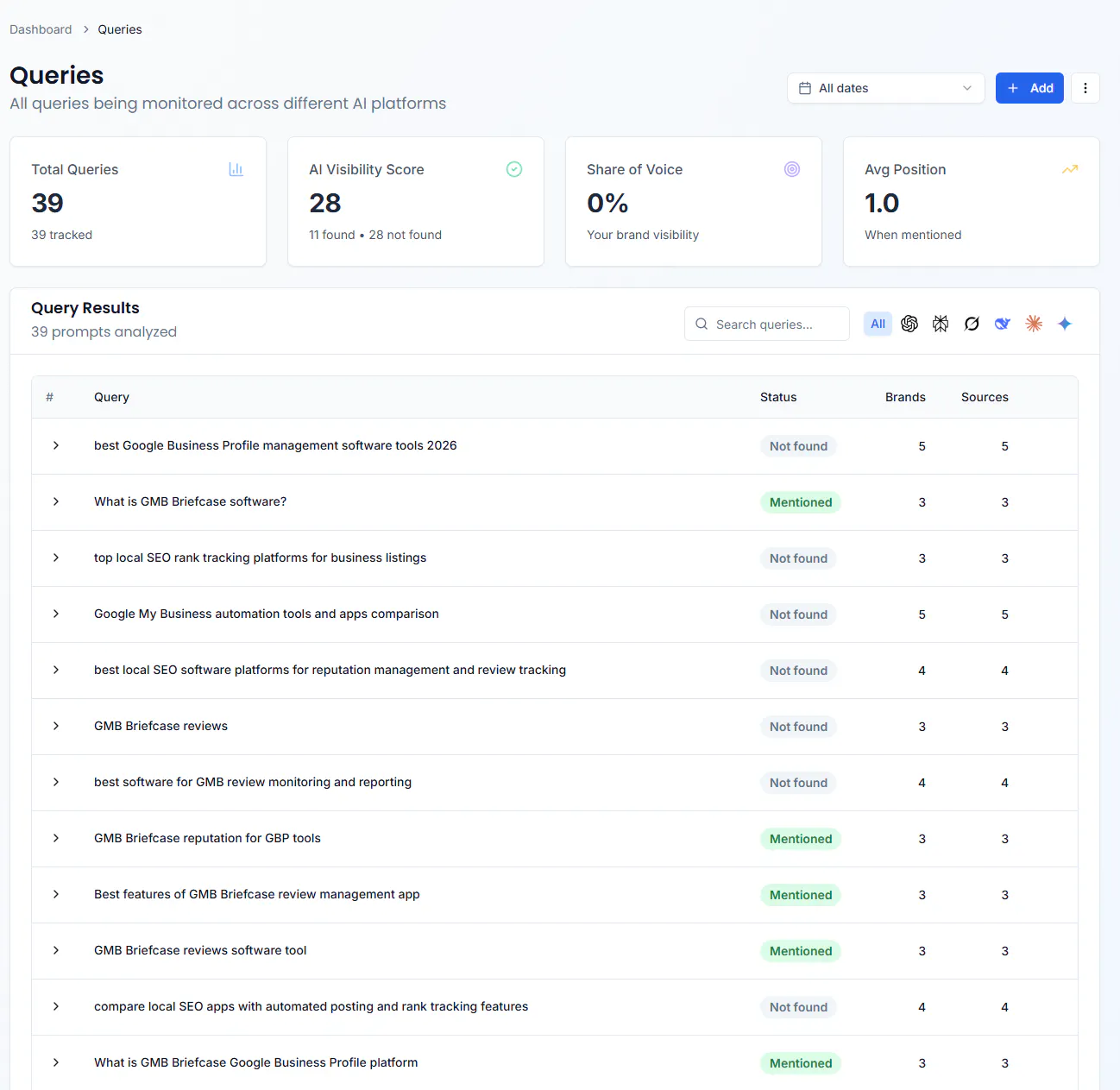Expand the 'best local SEO software platforms' row
The image size is (1120, 1090).
[x=56, y=670]
